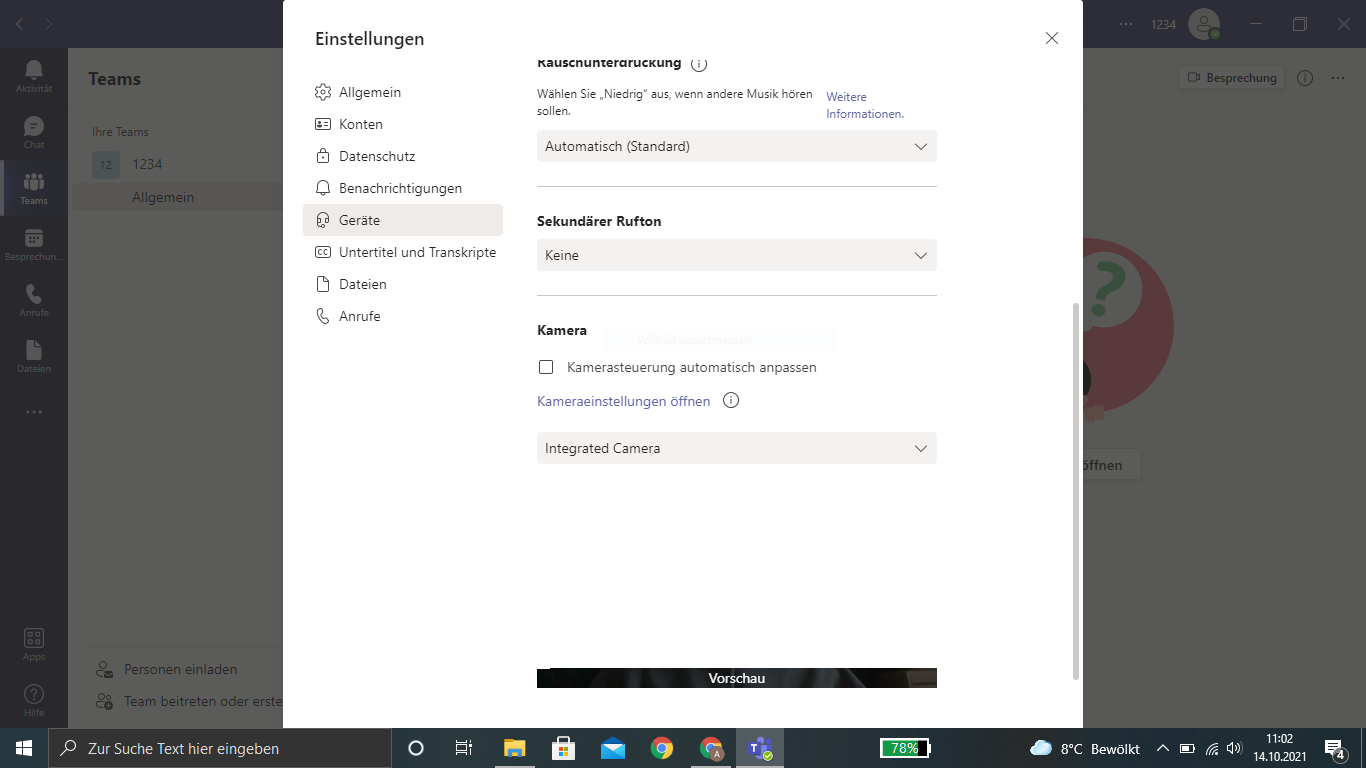Image resolution: width=1366 pixels, height=768 pixels.
Task: Click the info icon beside Kameraeinstellungen öffnen
Action: point(731,400)
